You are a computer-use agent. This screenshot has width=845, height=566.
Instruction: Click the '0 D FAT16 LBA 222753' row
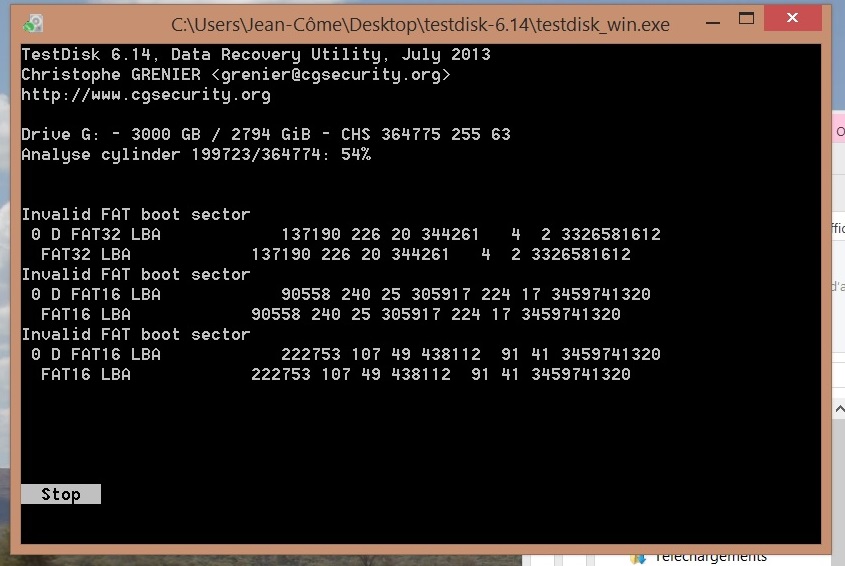345,354
